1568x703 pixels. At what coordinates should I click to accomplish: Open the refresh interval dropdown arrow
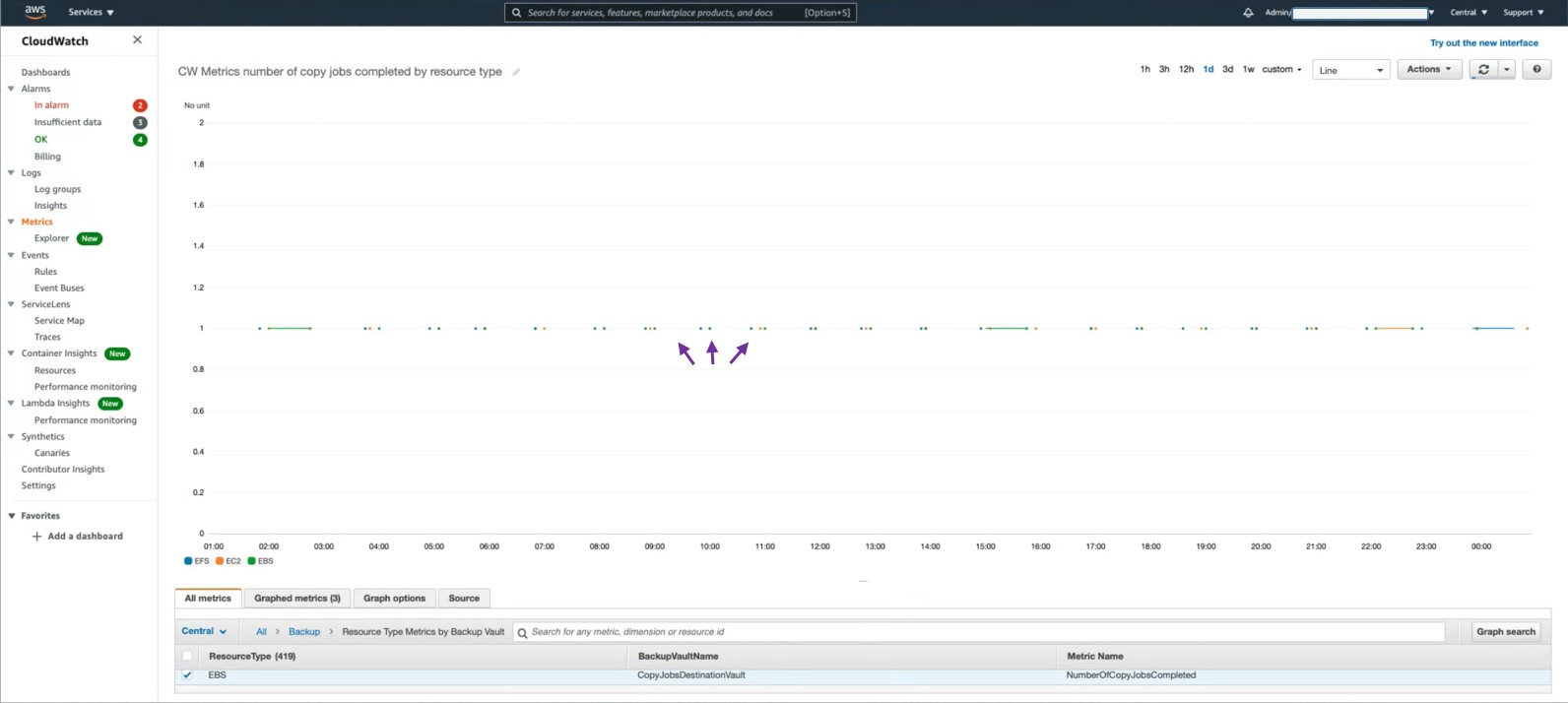[x=1506, y=69]
